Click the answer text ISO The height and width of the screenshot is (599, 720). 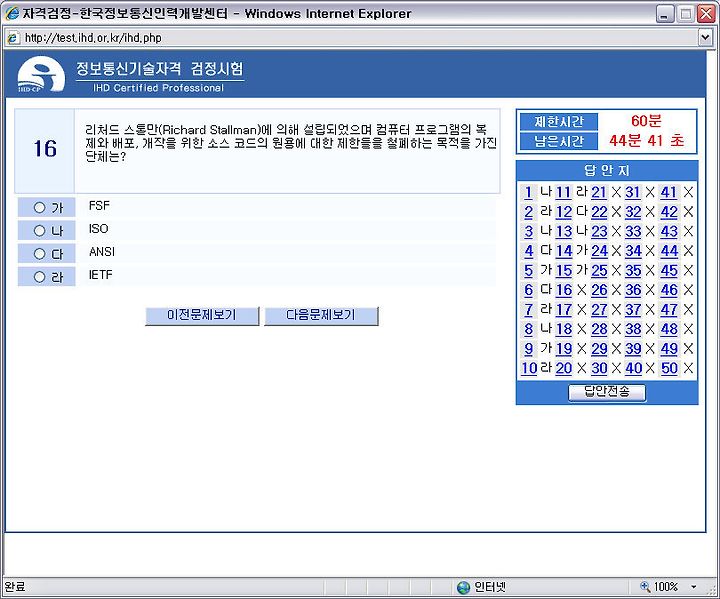(x=99, y=229)
